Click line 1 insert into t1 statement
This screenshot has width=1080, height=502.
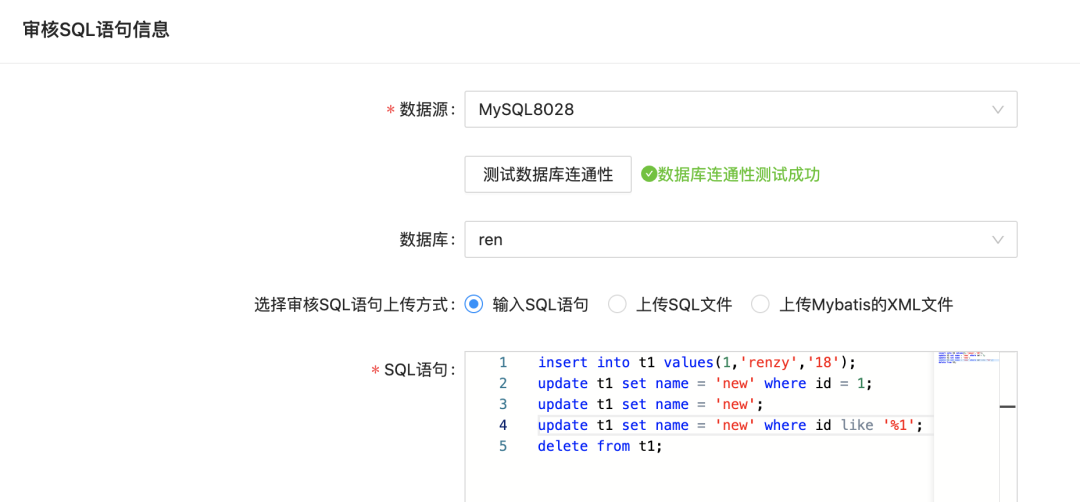[x=696, y=362]
